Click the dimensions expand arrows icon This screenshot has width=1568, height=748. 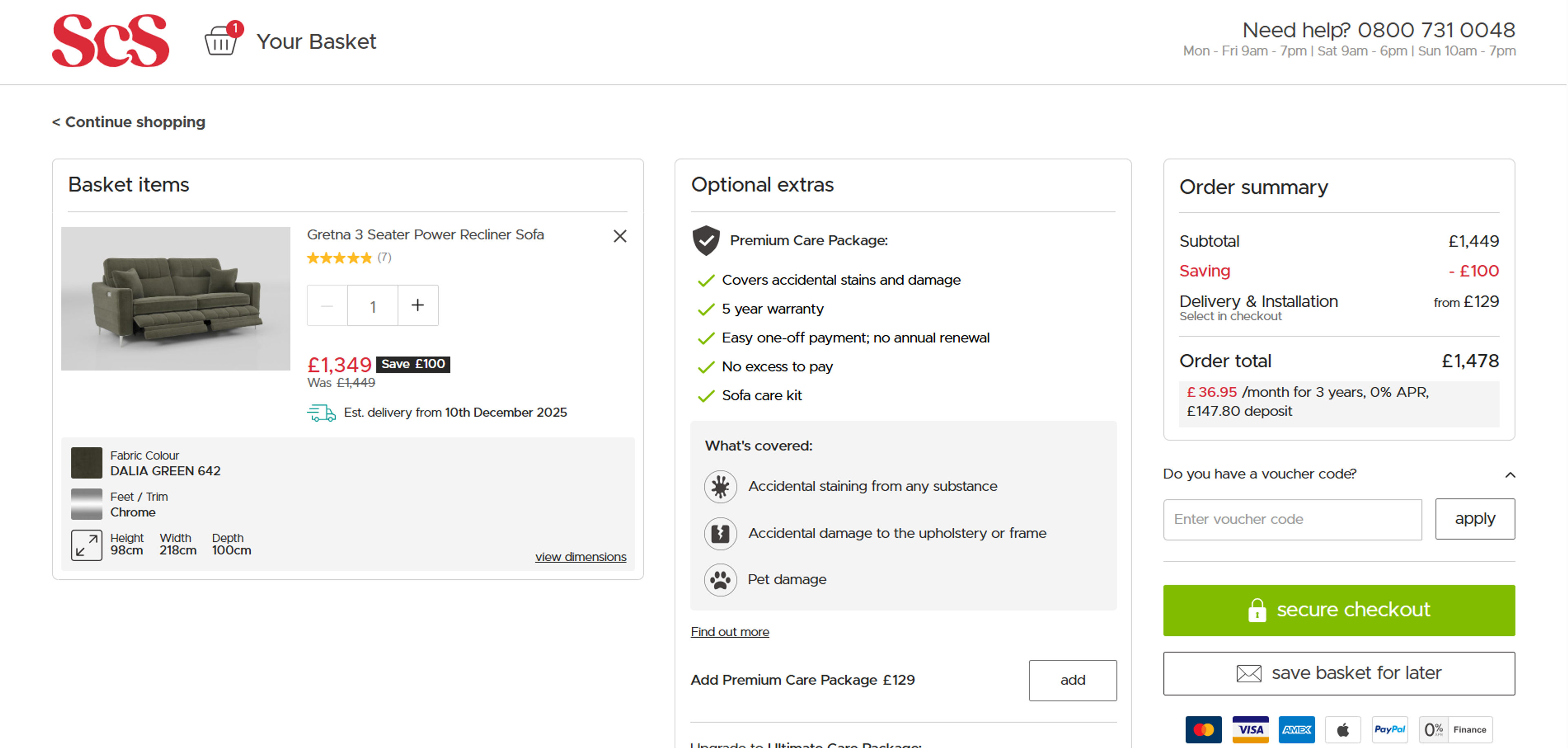coord(87,545)
